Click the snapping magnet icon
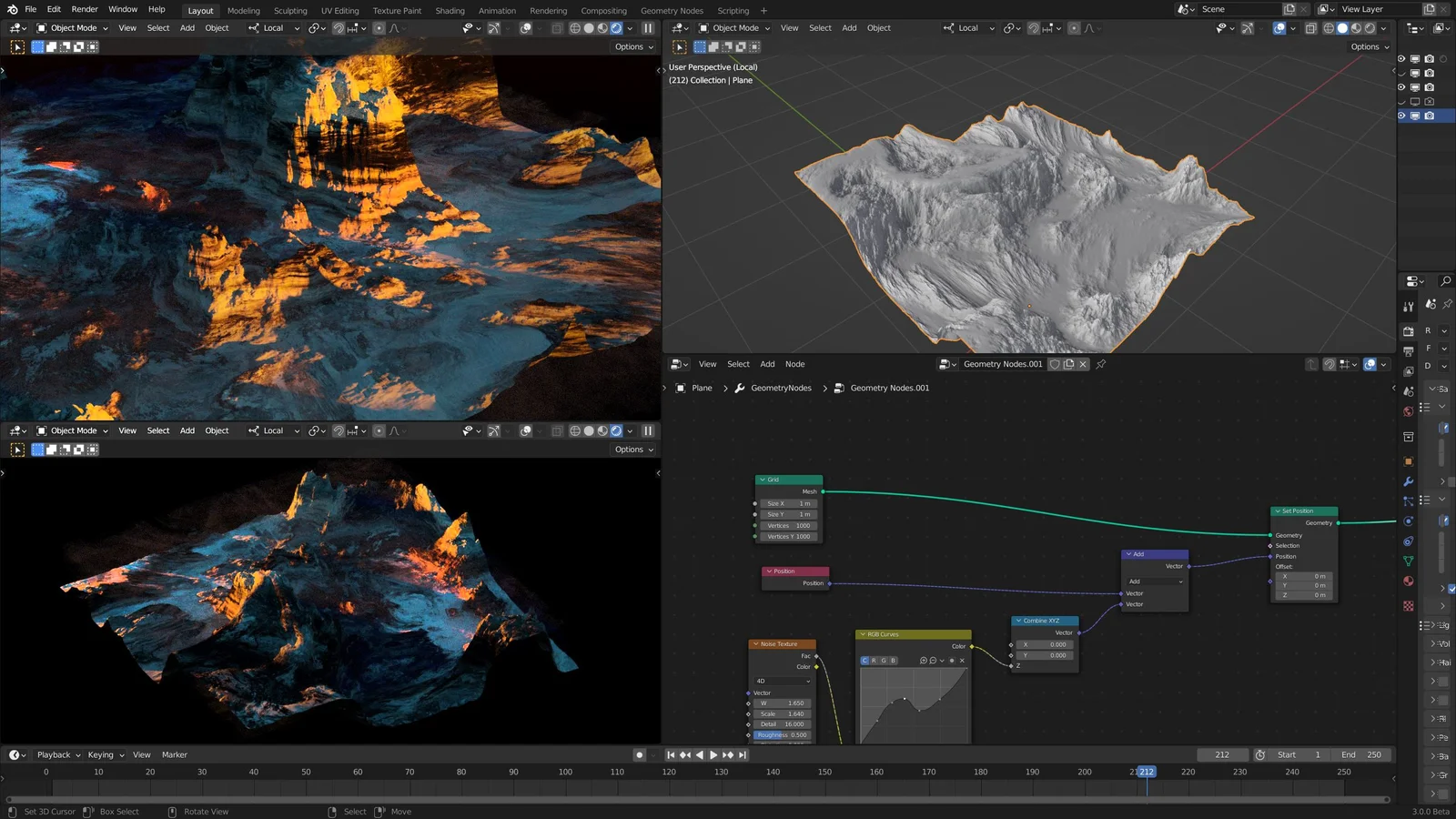The image size is (1456, 819). tap(339, 28)
